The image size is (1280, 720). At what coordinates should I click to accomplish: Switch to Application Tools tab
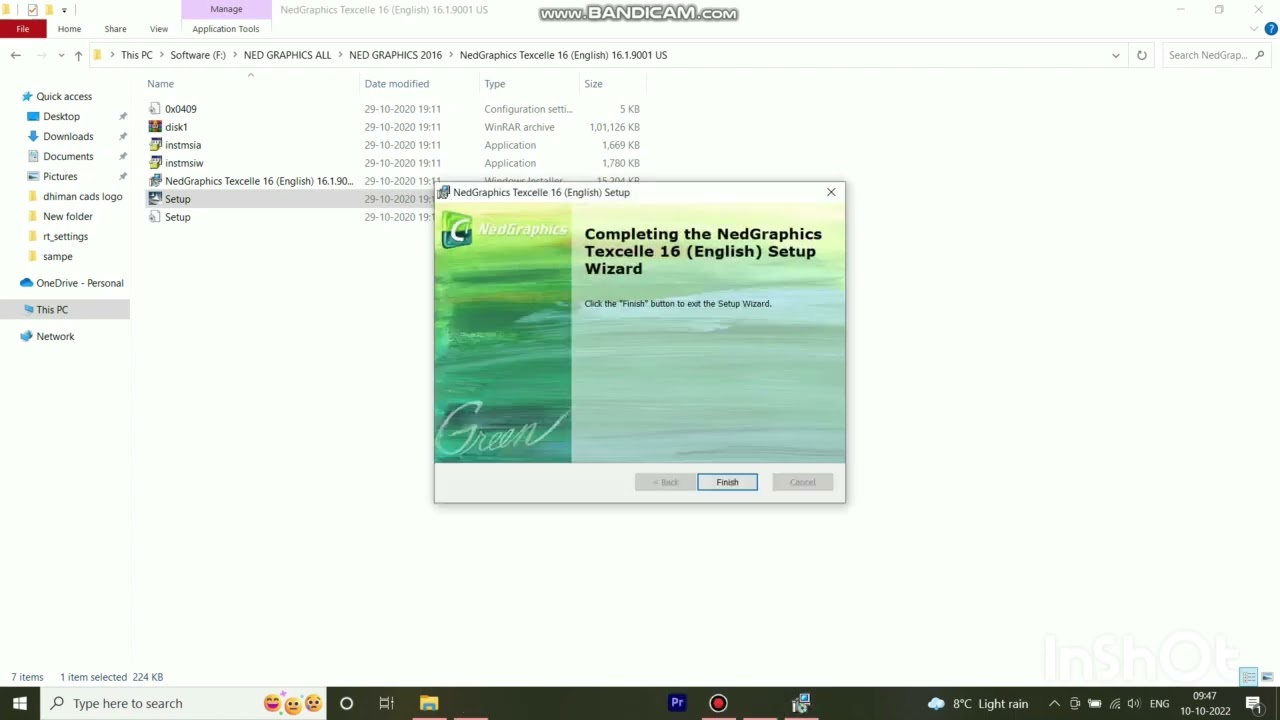(226, 29)
